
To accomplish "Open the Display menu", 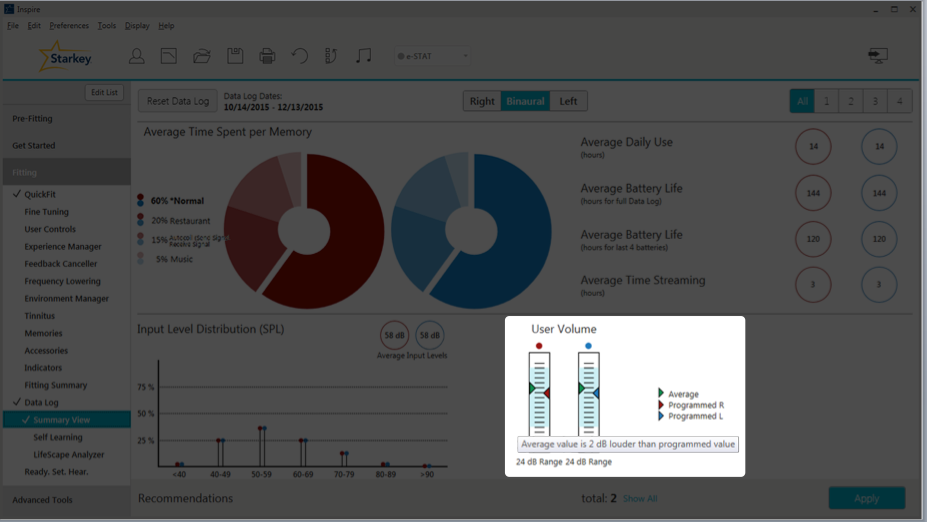I will pyautogui.click(x=137, y=25).
